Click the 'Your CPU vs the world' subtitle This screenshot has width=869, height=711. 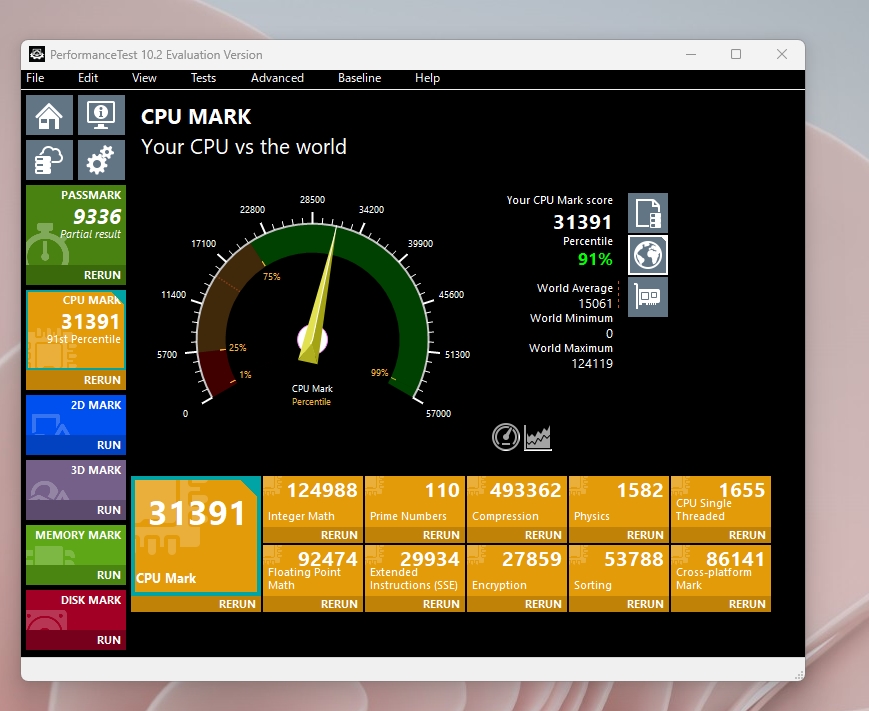(244, 147)
